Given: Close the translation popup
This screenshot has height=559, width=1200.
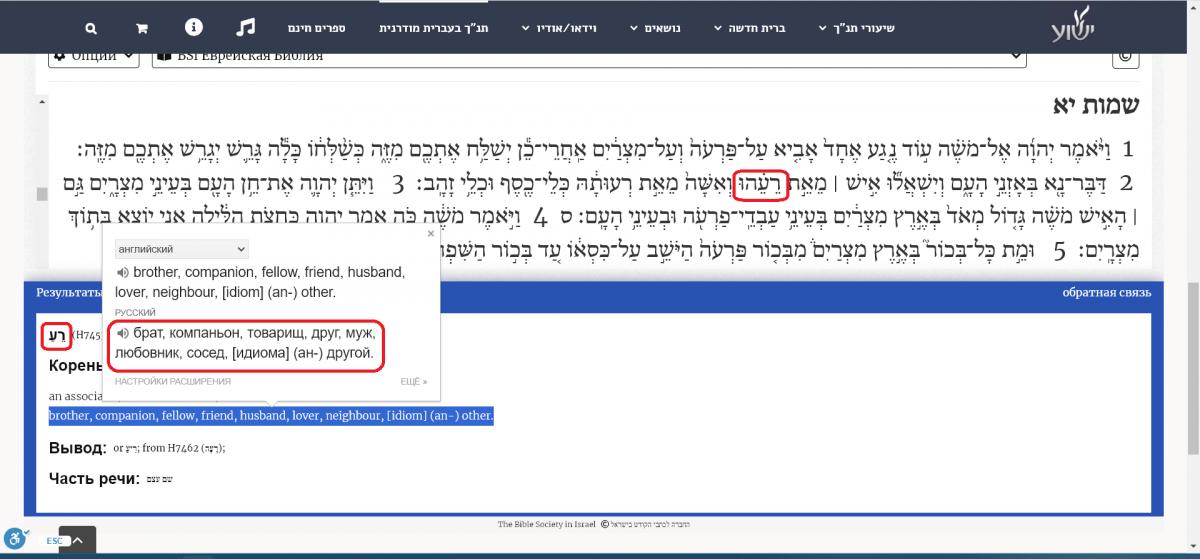Looking at the screenshot, I should (431, 234).
